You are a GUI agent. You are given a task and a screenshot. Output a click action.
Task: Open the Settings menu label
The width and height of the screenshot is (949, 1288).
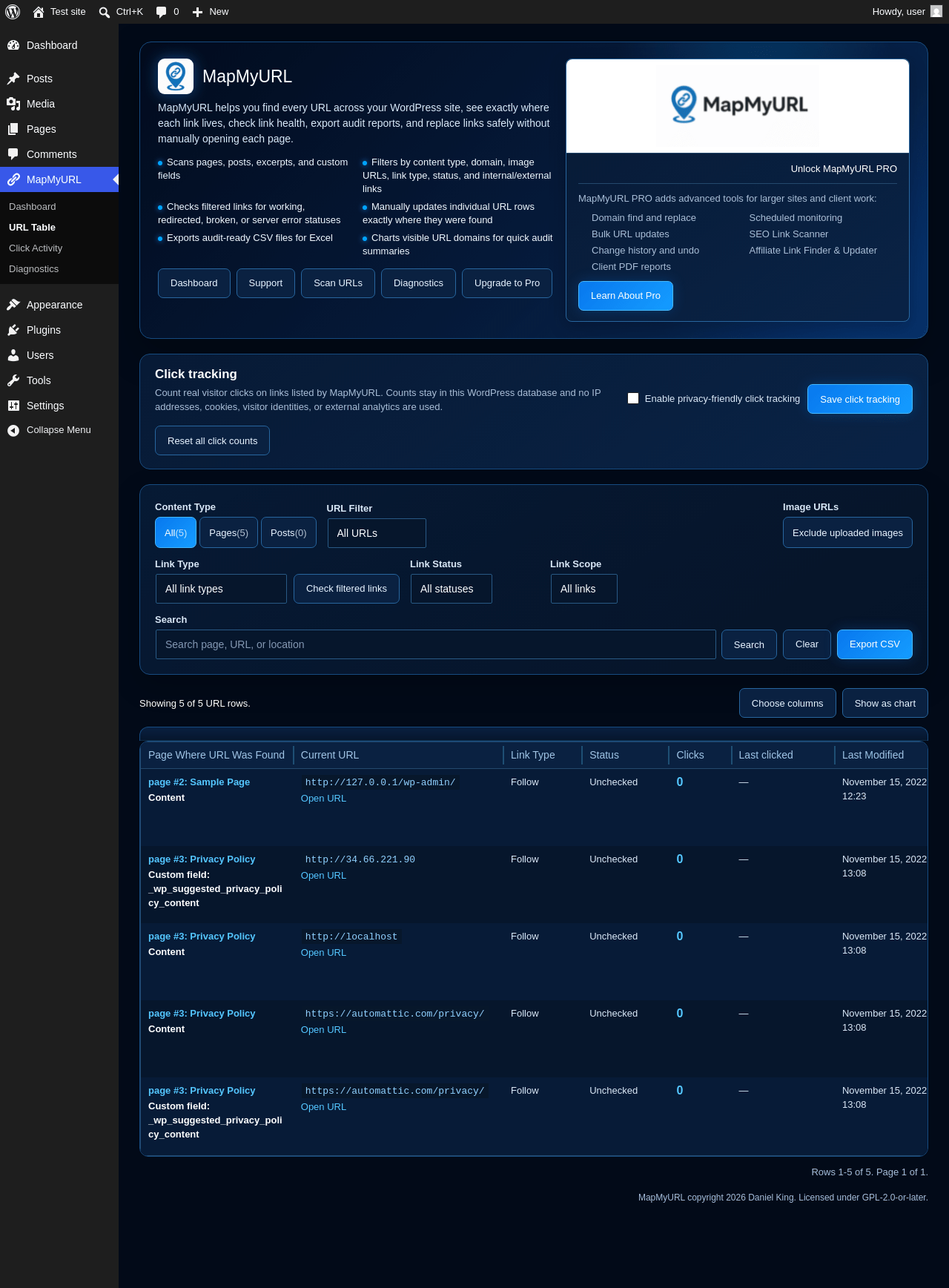45,406
